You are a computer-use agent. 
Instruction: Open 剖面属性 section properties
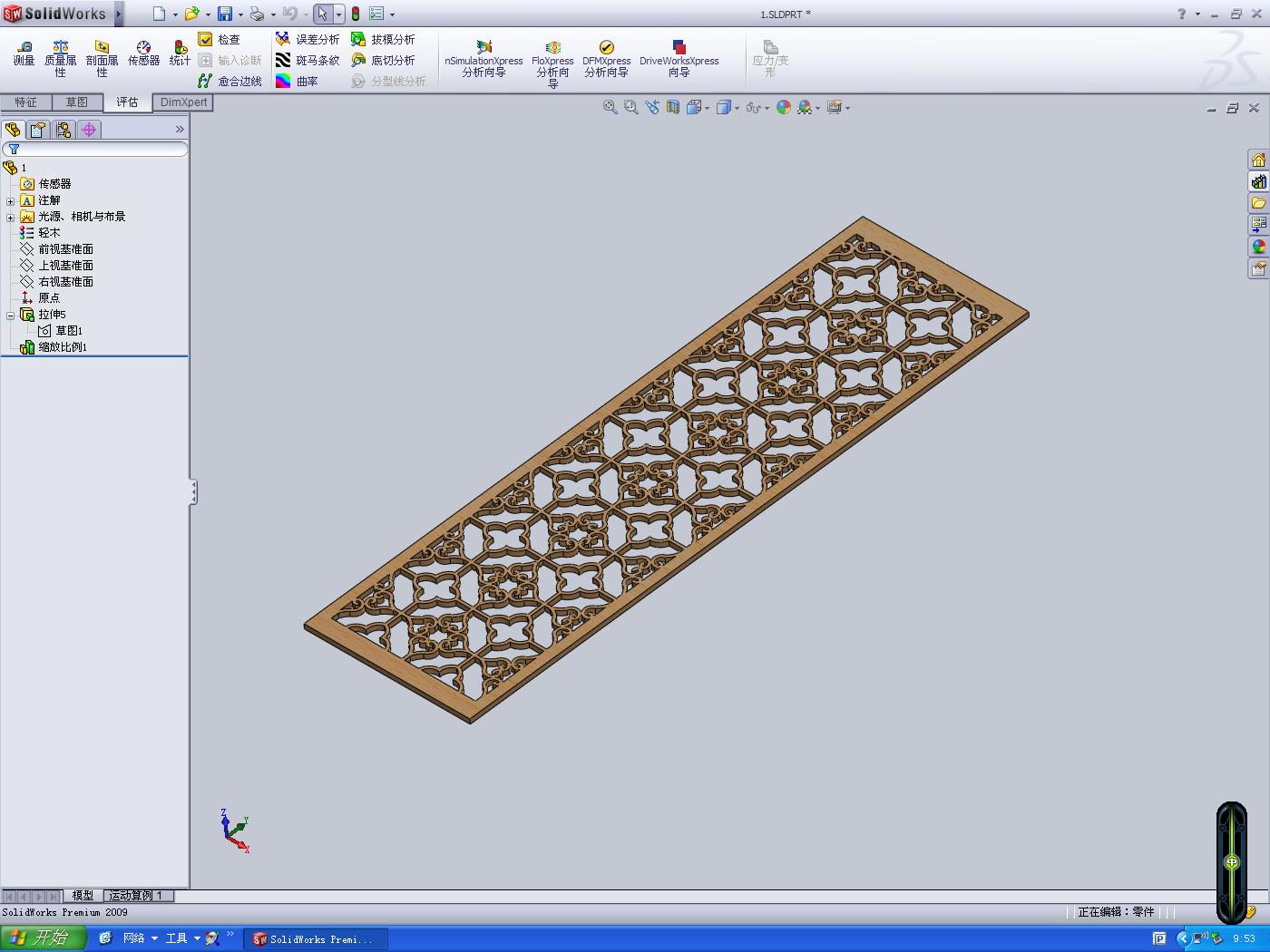102,59
